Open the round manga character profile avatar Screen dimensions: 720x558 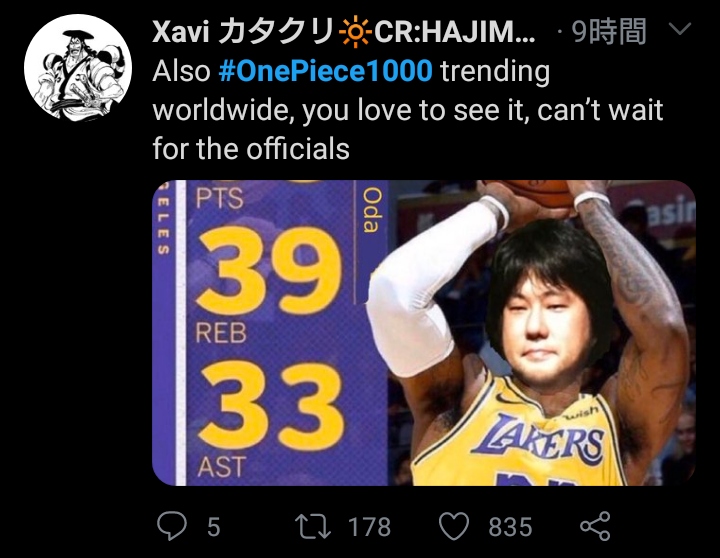click(x=78, y=68)
